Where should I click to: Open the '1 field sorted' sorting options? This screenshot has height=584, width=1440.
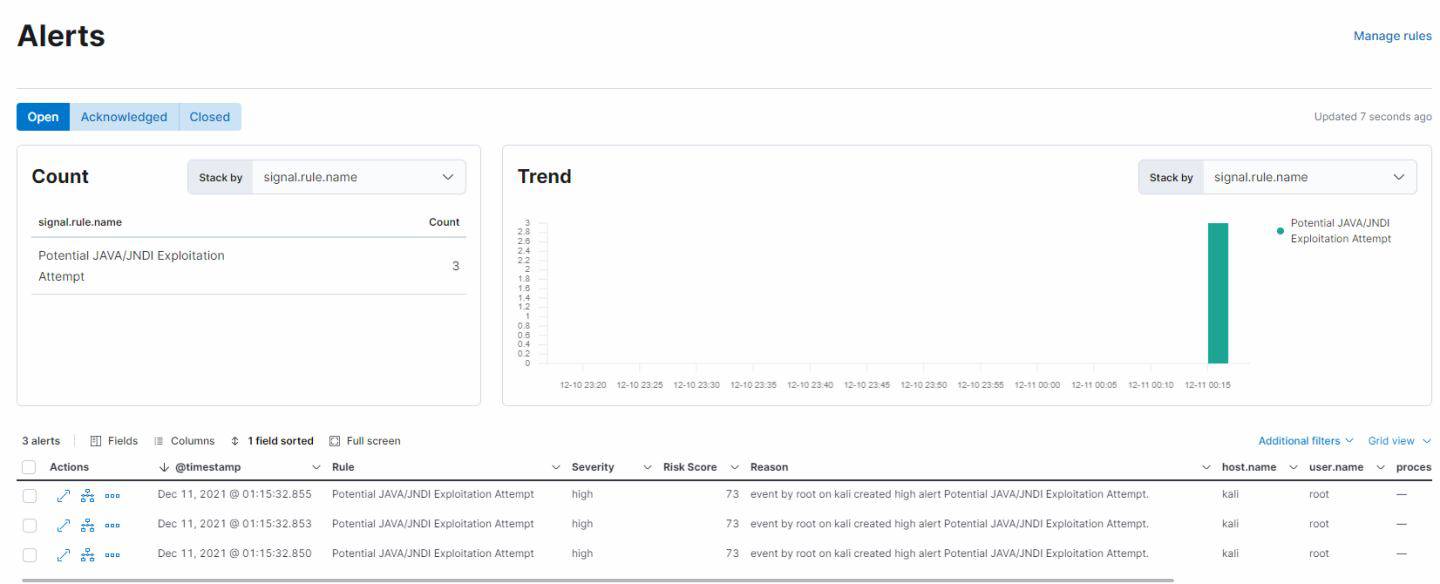[x=271, y=441]
